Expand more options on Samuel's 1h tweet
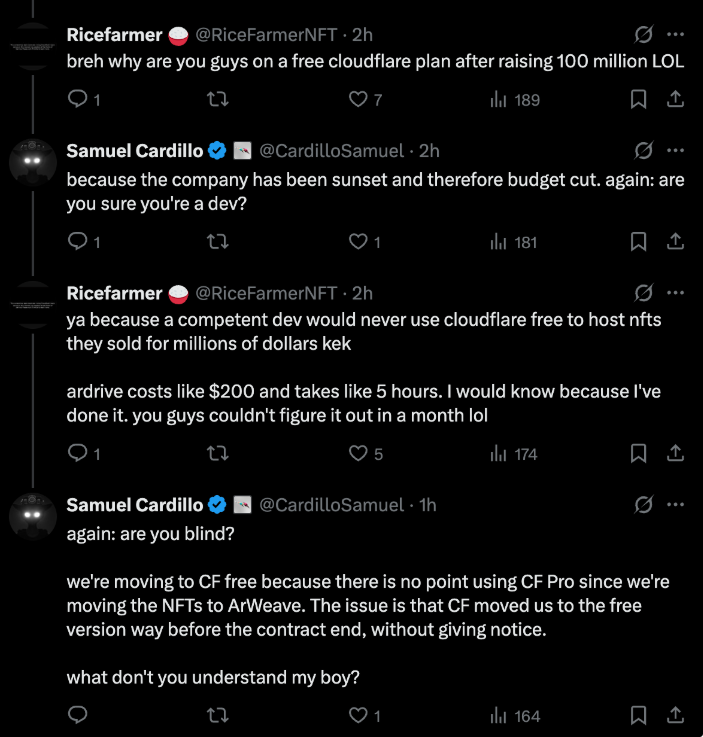Viewport: 703px width, 737px height. pos(675,504)
